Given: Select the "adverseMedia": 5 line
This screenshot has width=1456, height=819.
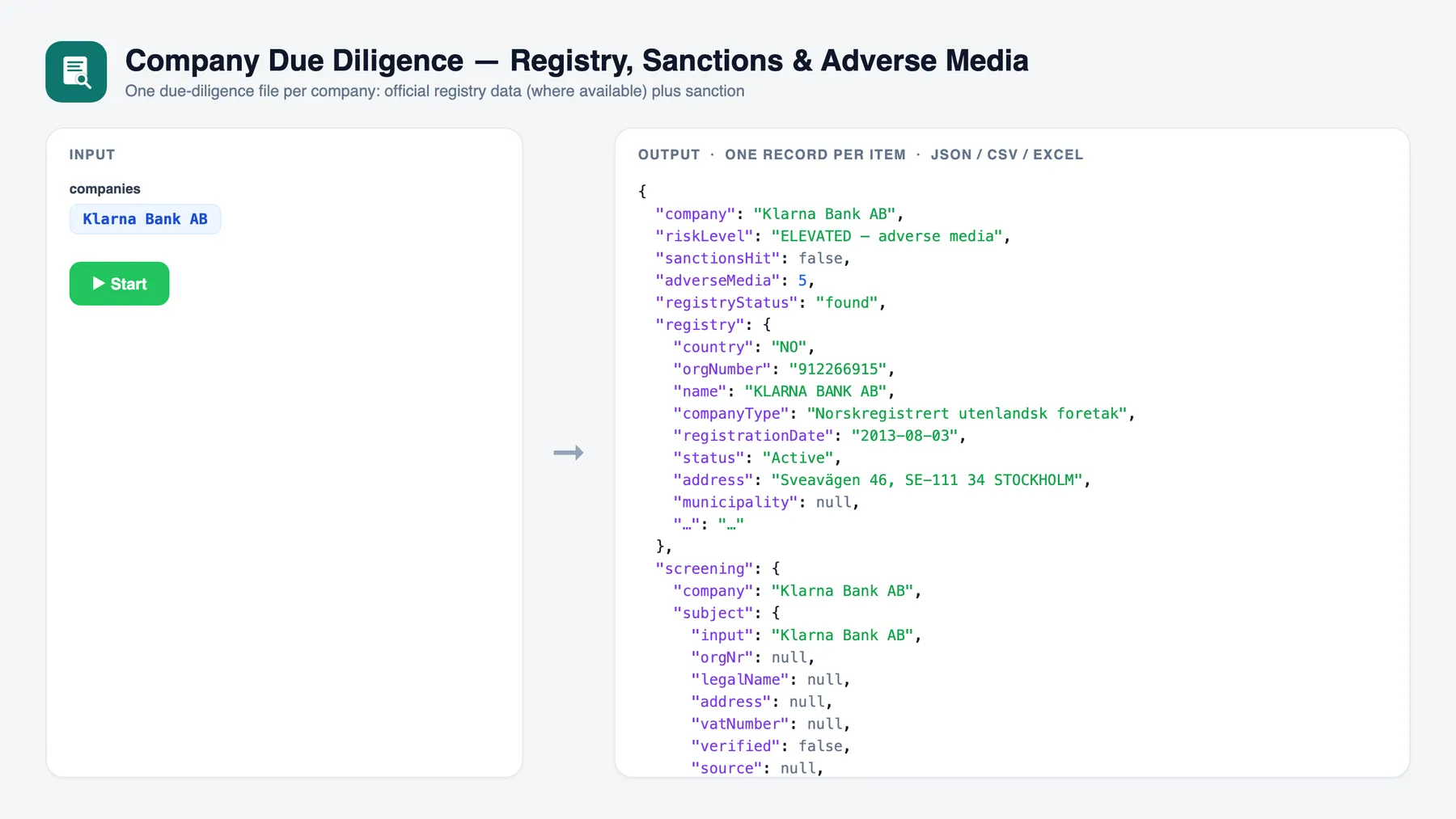Looking at the screenshot, I should (735, 281).
